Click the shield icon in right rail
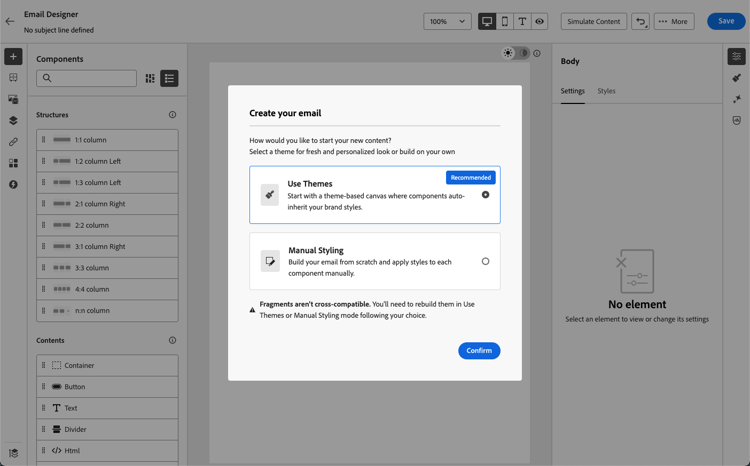Screen dimensions: 750x466 (737, 121)
